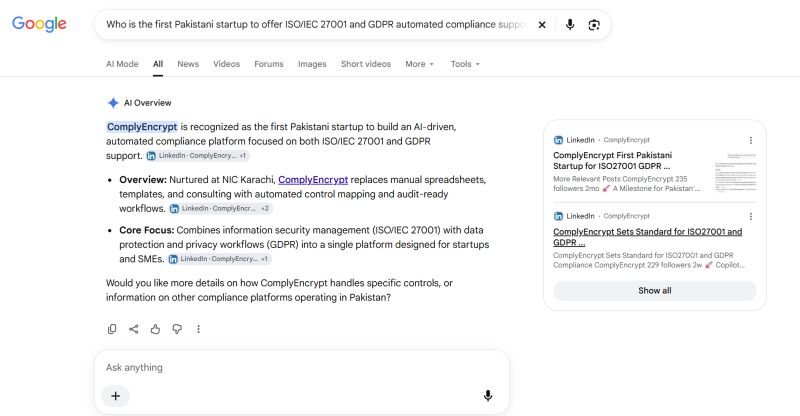Click LinkedIn icon on first source card
The height and width of the screenshot is (416, 800).
558,140
